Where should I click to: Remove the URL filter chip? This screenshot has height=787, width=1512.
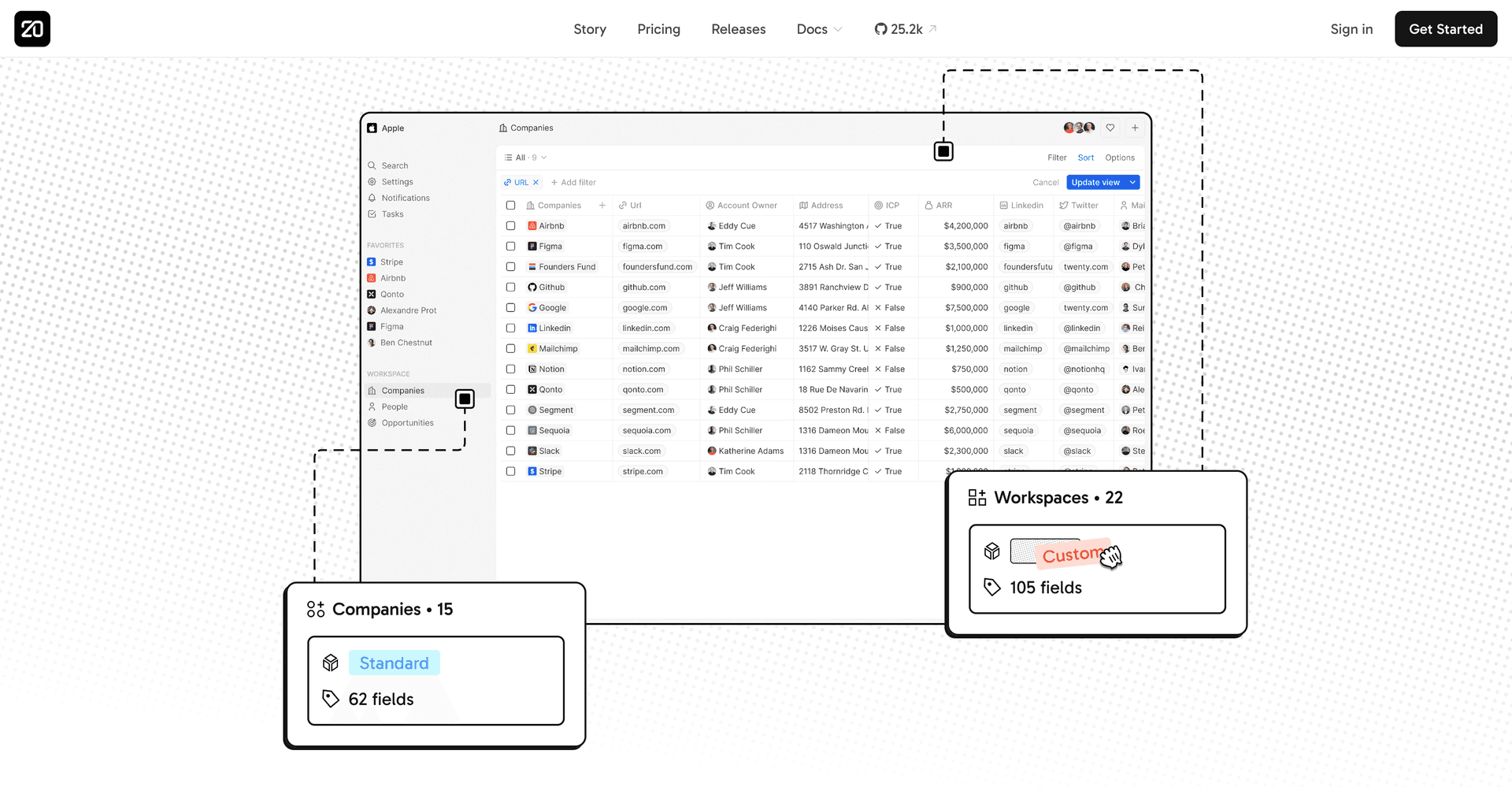click(x=536, y=183)
